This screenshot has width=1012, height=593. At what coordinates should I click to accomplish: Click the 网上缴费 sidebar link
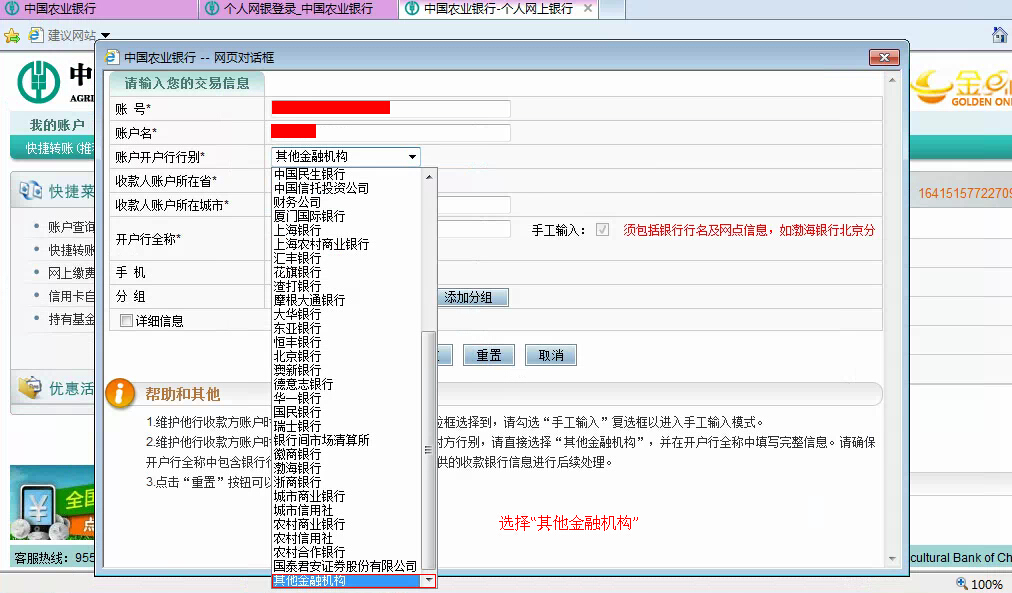point(71,273)
